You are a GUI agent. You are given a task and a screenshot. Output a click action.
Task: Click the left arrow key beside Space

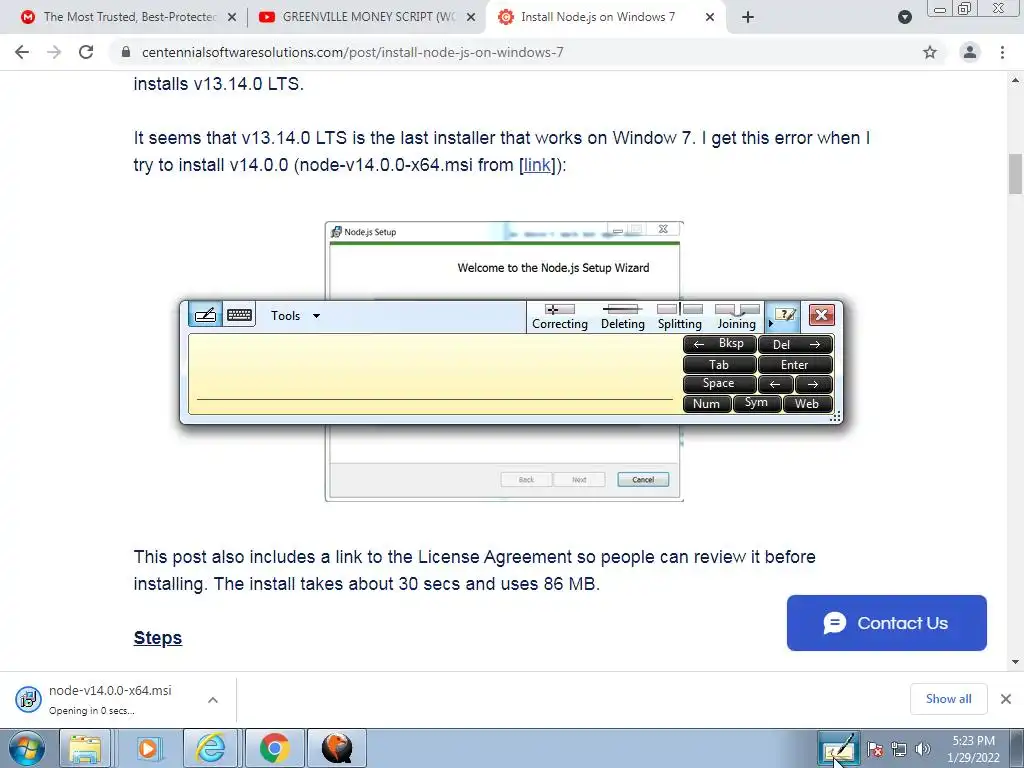coord(776,384)
